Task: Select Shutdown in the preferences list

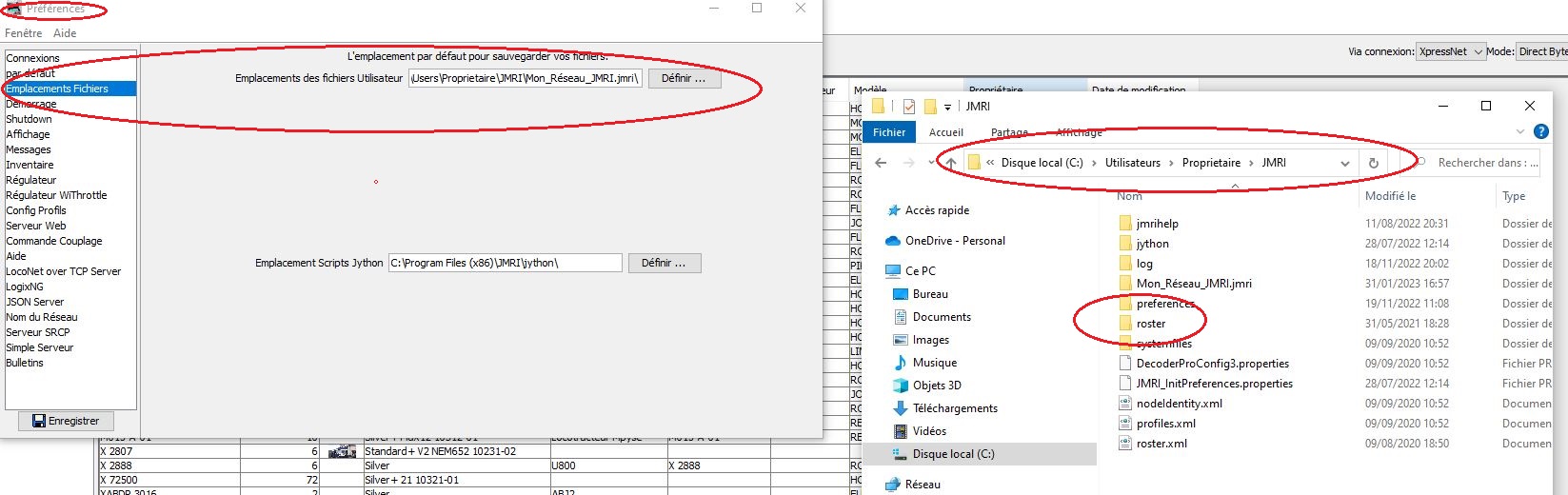Action: [29, 119]
